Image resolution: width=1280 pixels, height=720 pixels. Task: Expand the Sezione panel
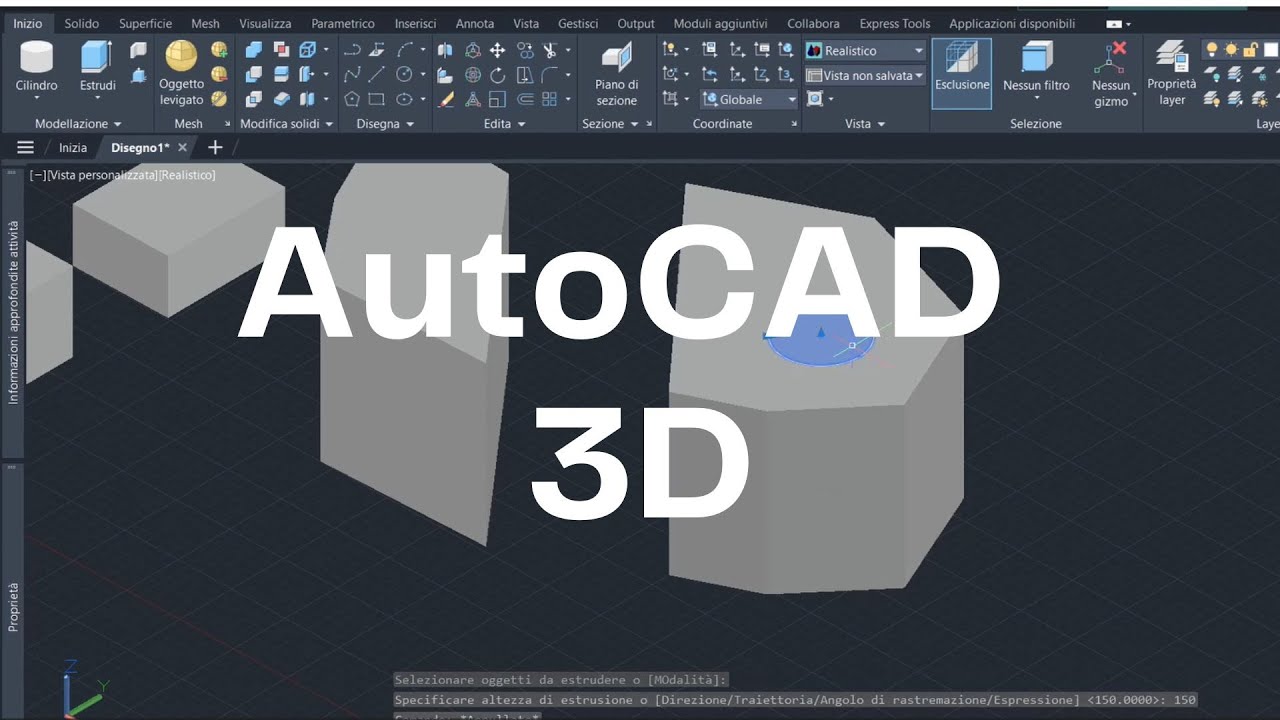point(610,124)
